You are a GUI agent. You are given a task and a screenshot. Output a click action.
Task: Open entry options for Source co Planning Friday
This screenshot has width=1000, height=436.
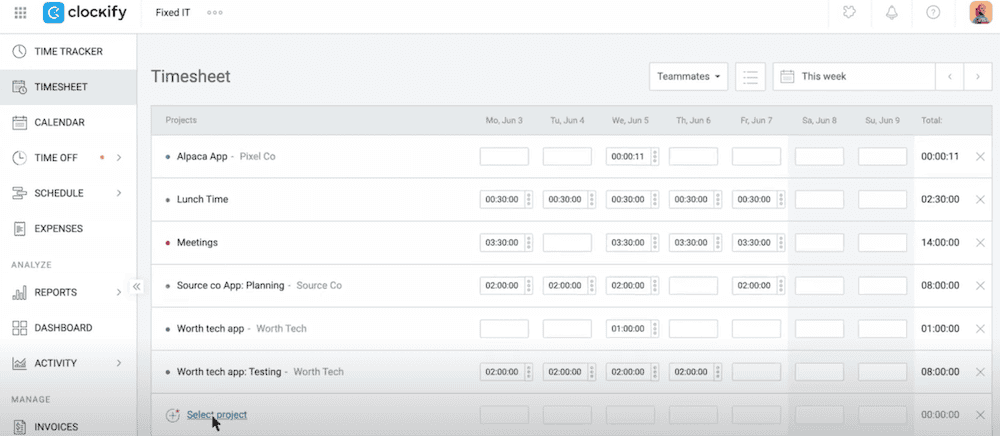pos(781,286)
